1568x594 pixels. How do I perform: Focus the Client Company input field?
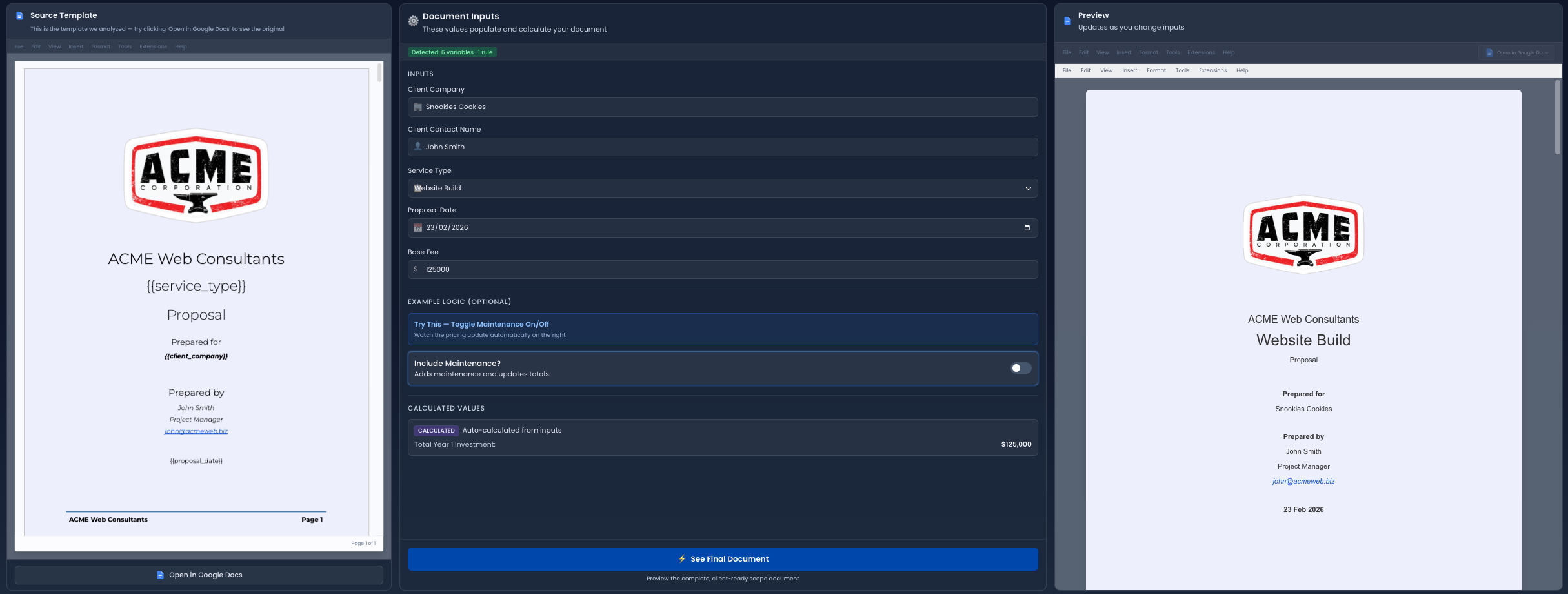pos(723,107)
